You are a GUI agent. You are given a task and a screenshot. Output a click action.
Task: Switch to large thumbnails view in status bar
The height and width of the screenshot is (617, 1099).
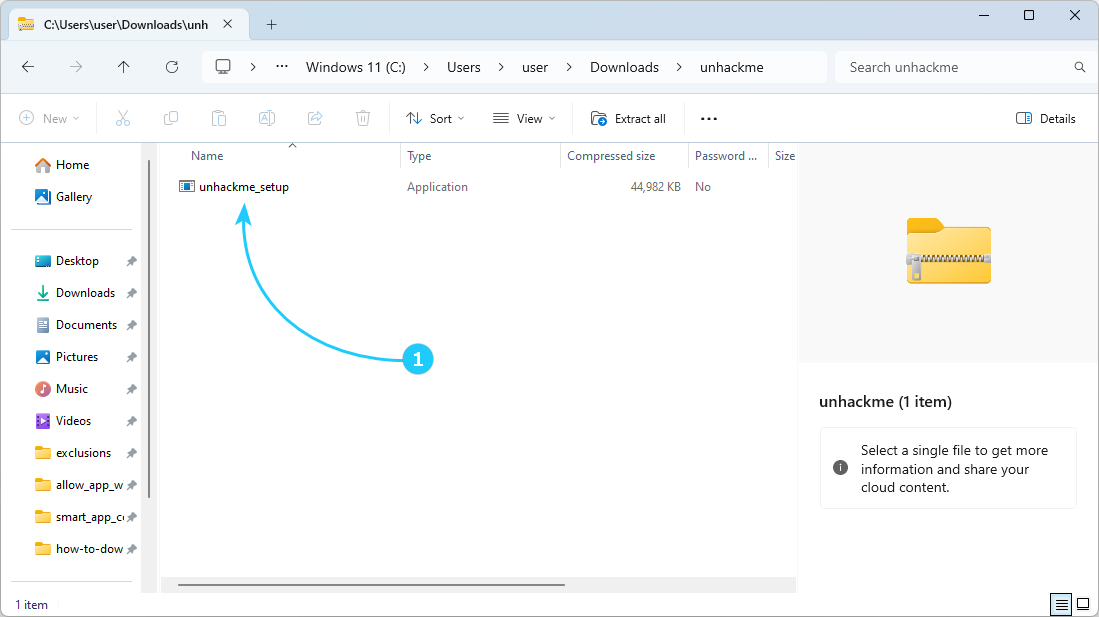pyautogui.click(x=1083, y=604)
